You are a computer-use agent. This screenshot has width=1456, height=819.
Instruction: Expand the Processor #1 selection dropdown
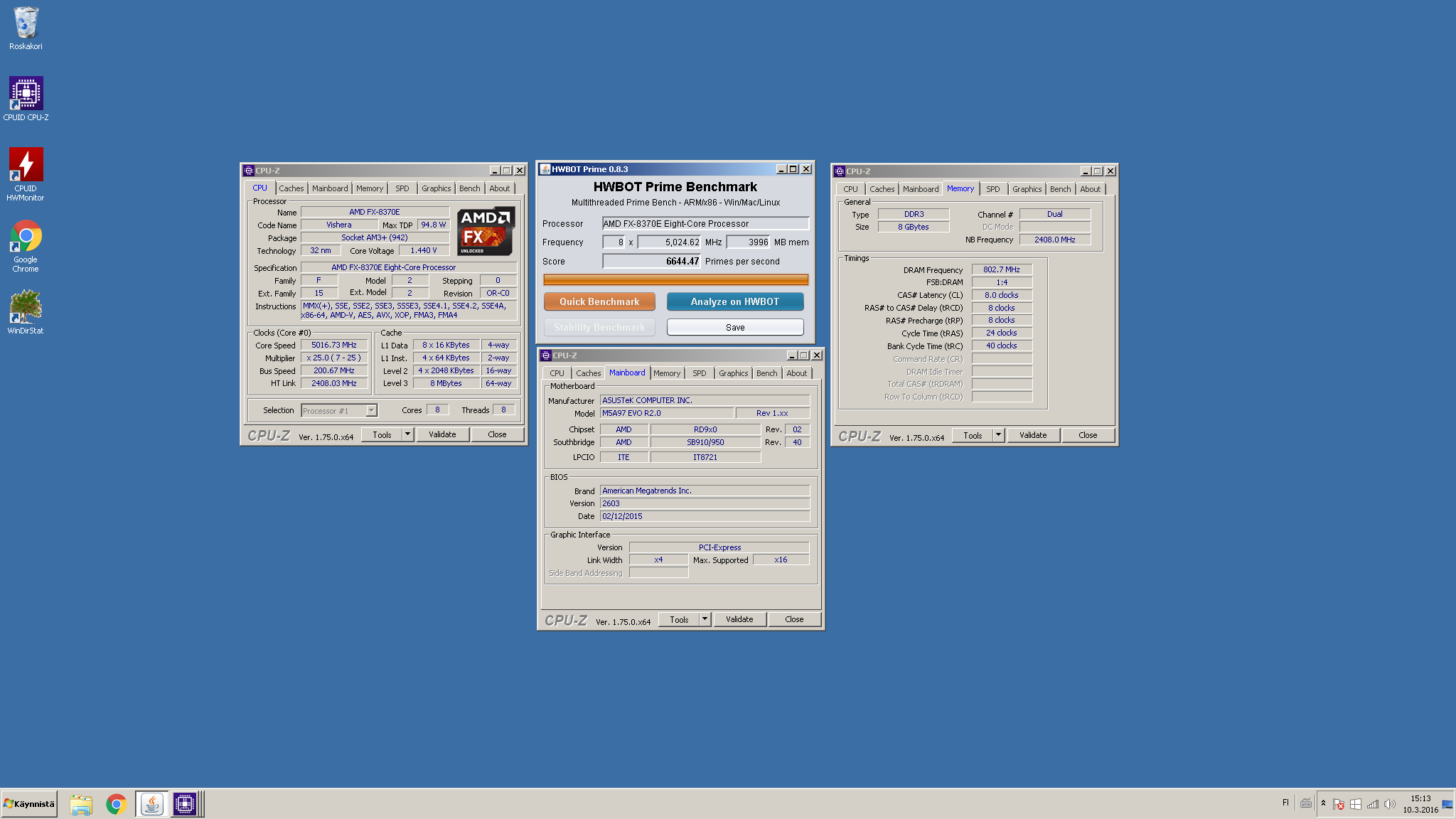click(371, 410)
